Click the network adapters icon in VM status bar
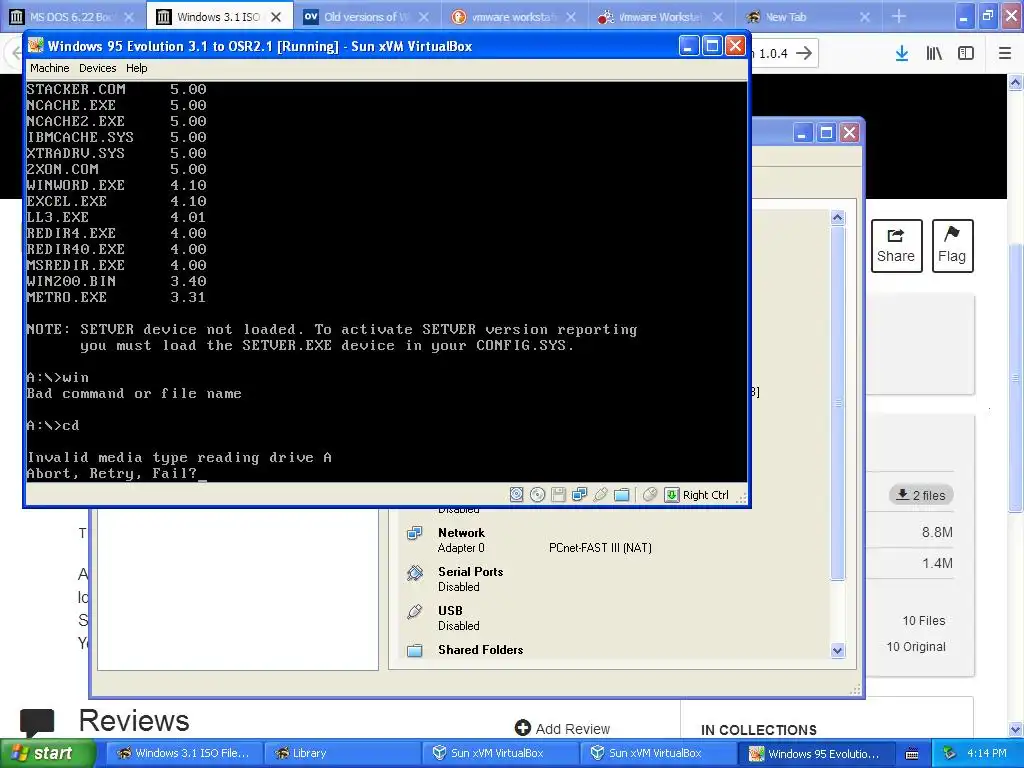1024x768 pixels. pyautogui.click(x=579, y=495)
